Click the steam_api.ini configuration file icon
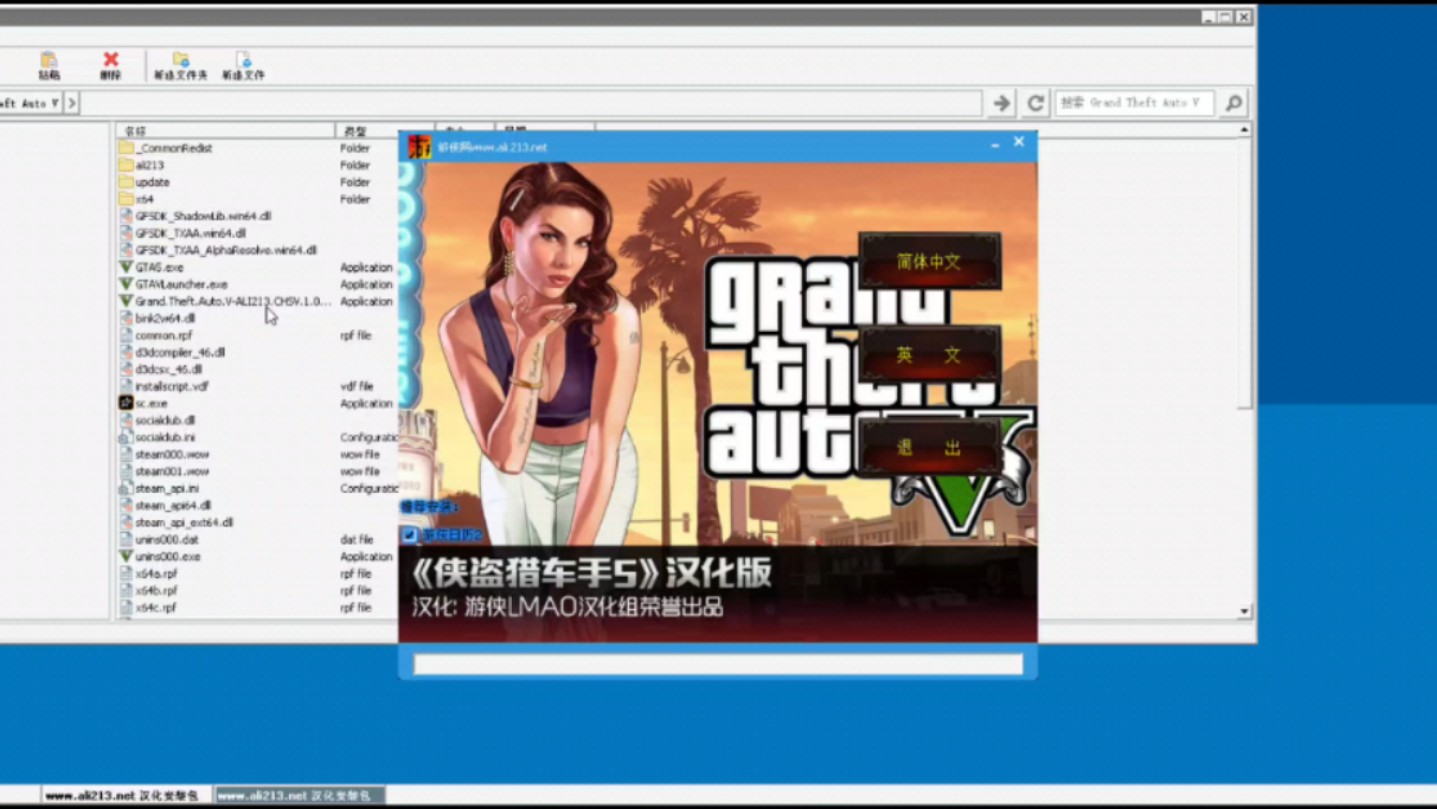 (x=126, y=488)
